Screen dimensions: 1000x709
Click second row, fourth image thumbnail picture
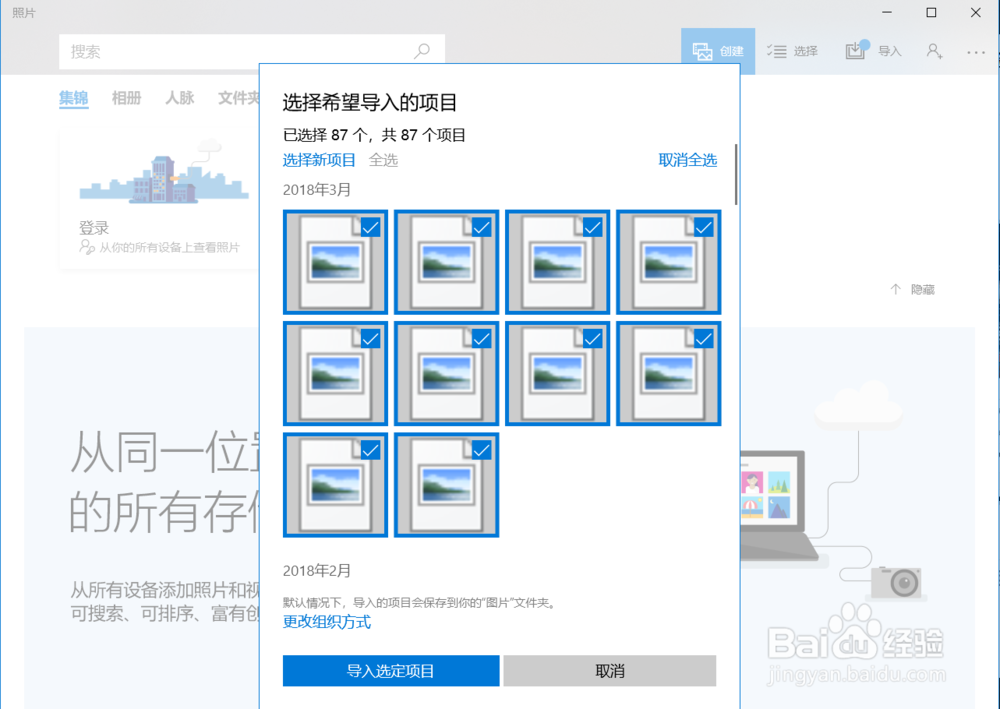668,374
